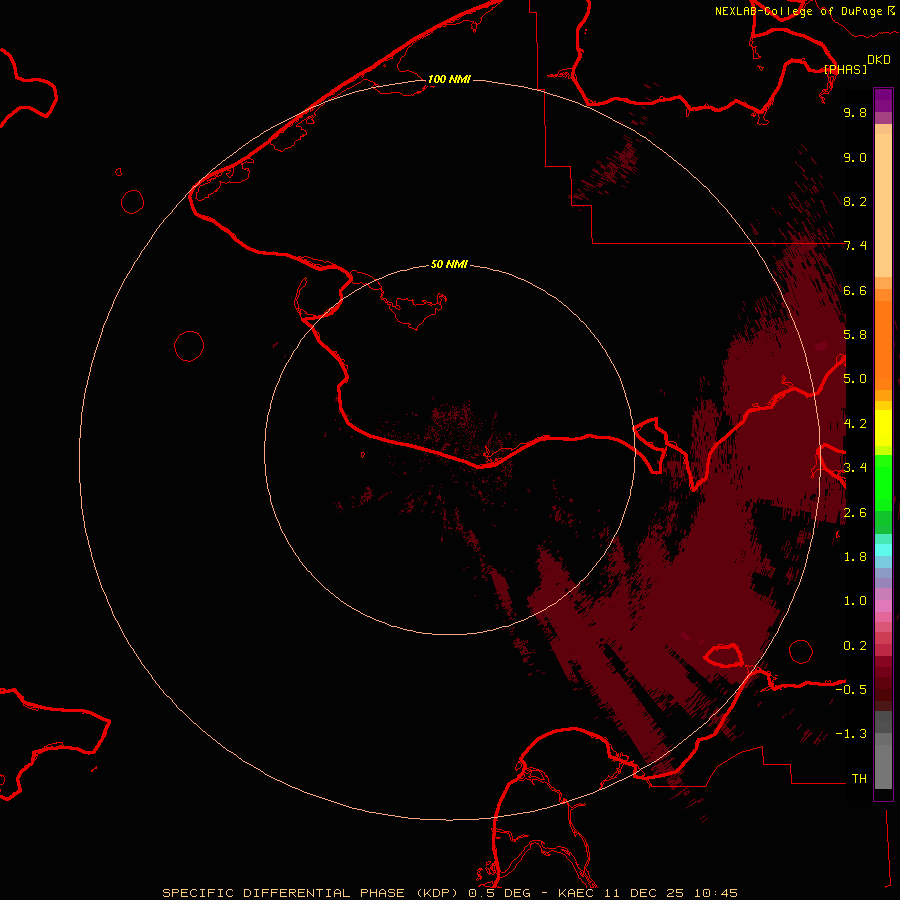Select the 4.2 scale value
Screen dimensions: 900x900
[x=855, y=424]
